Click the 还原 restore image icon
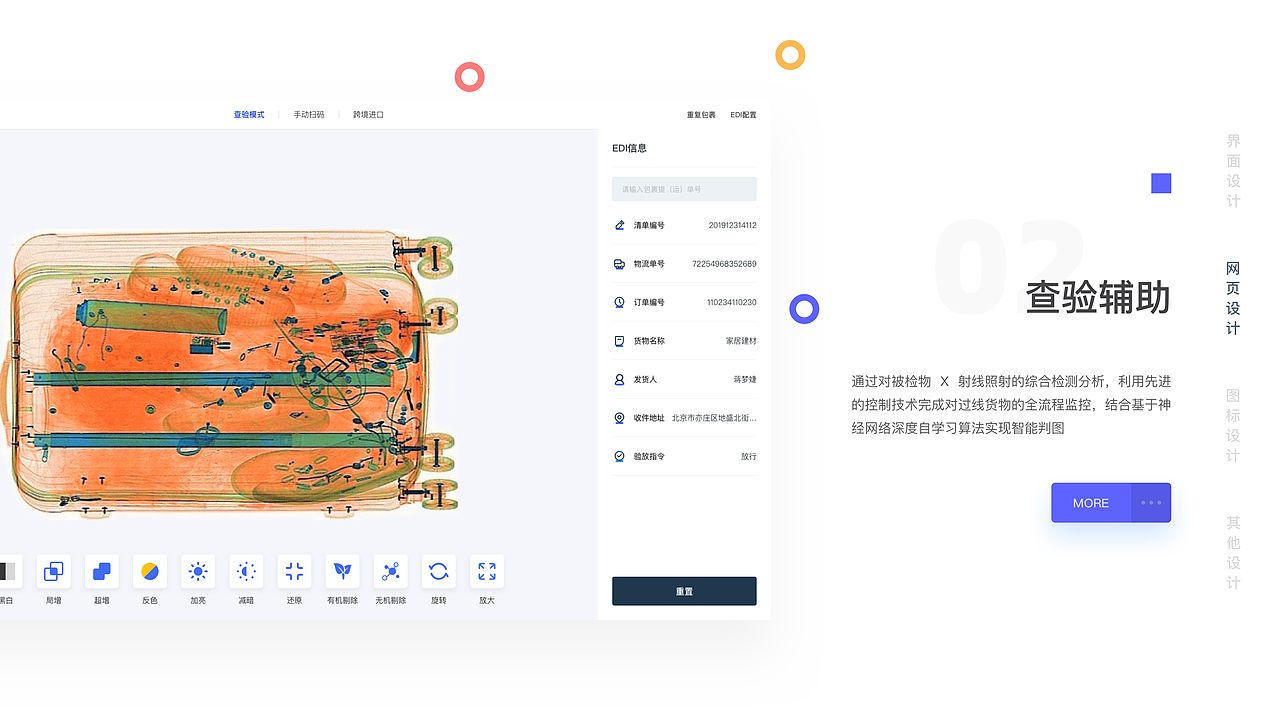Image resolution: width=1280 pixels, height=720 pixels. [293, 572]
